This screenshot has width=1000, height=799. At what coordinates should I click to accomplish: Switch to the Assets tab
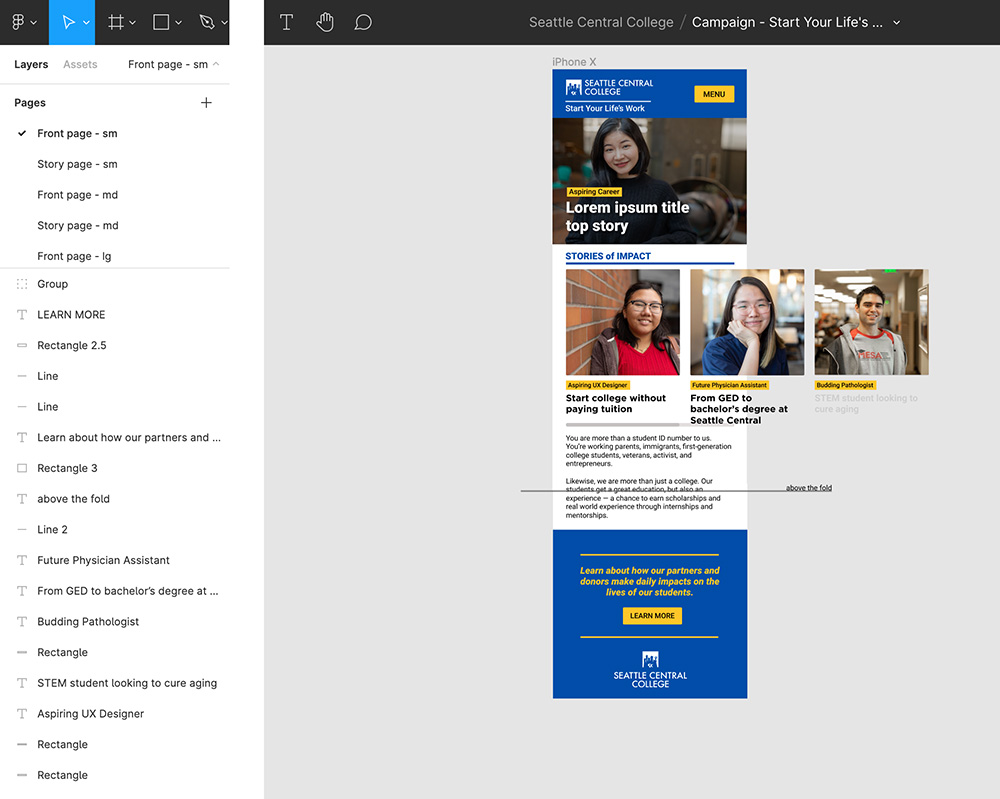(80, 64)
